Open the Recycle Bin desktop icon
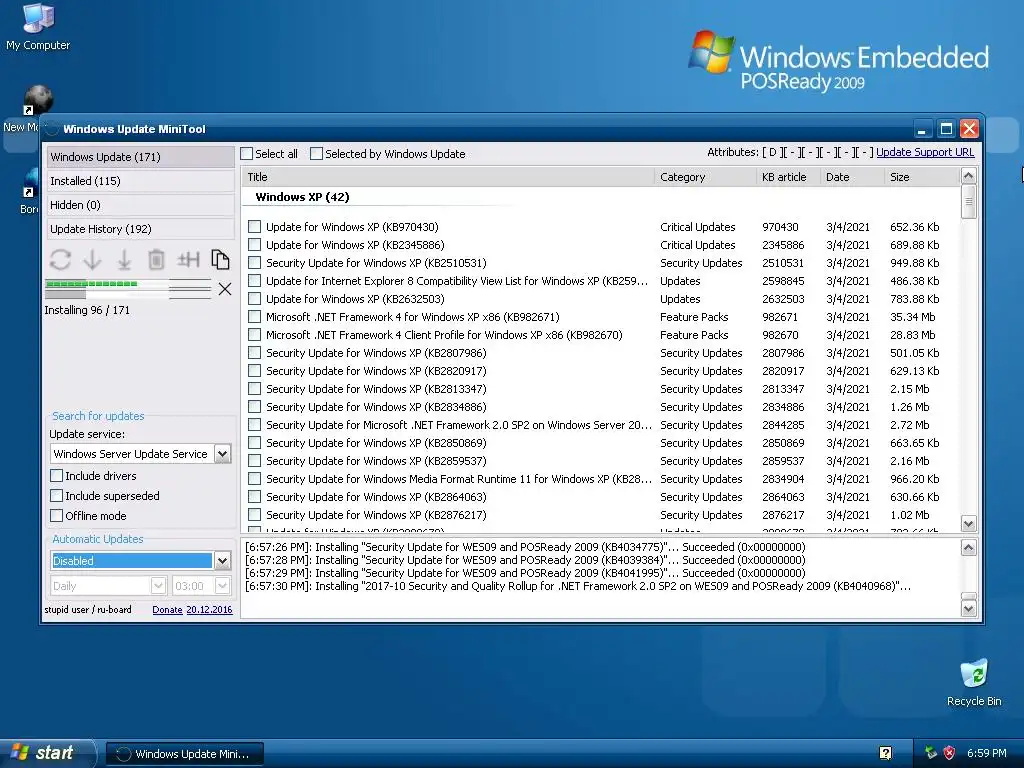 (974, 683)
